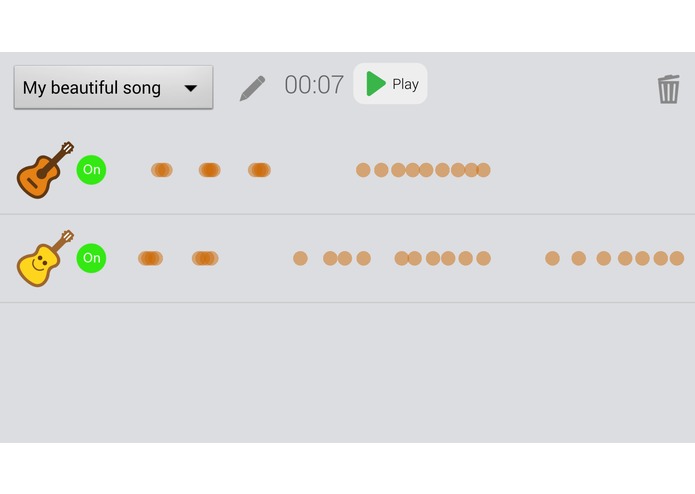Click the 00:07 time display
Viewport: 695px width, 494px height.
click(x=314, y=85)
